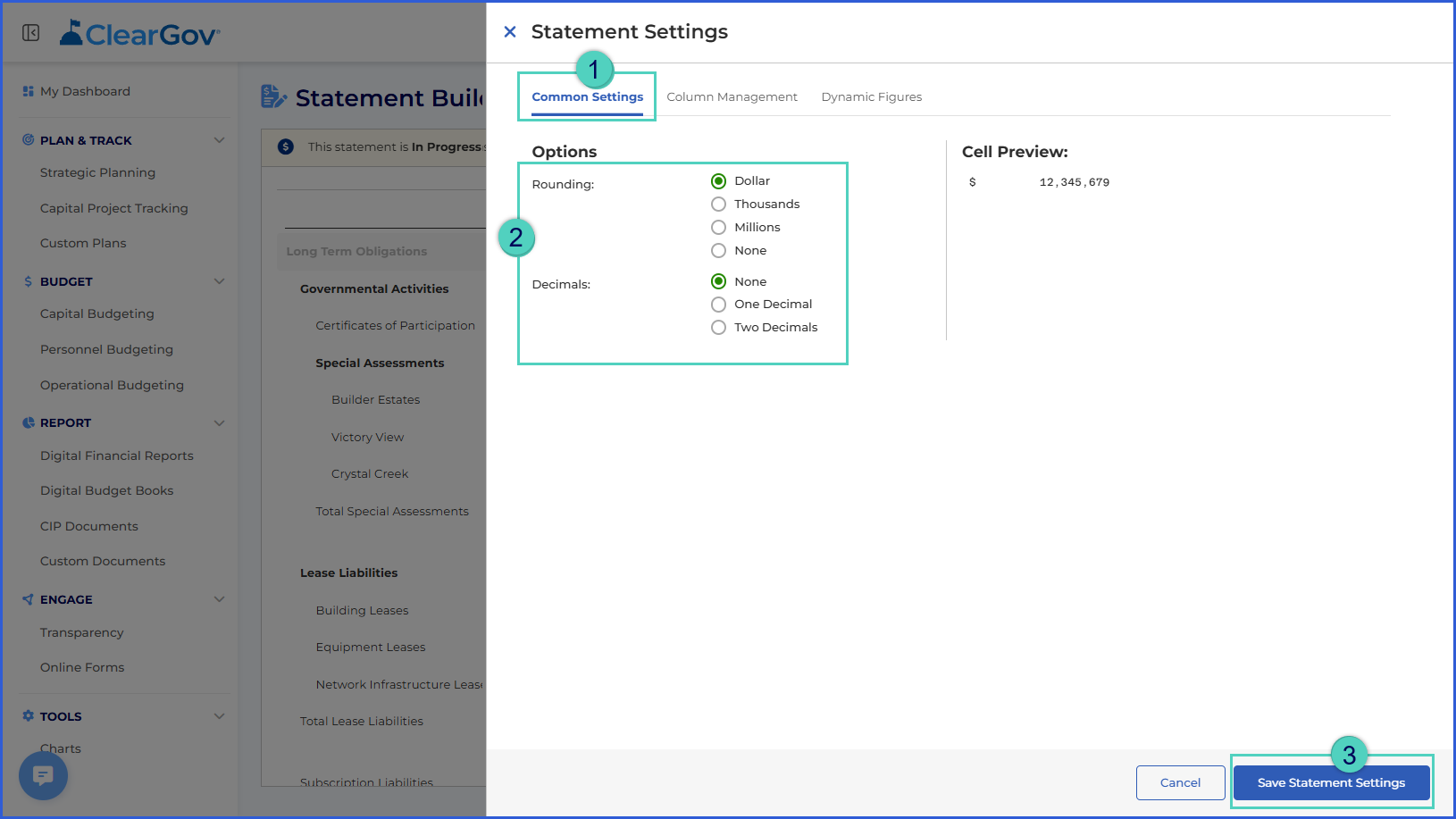The image size is (1456, 819).
Task: Collapse the sidebar using the panel icon
Action: (x=30, y=33)
